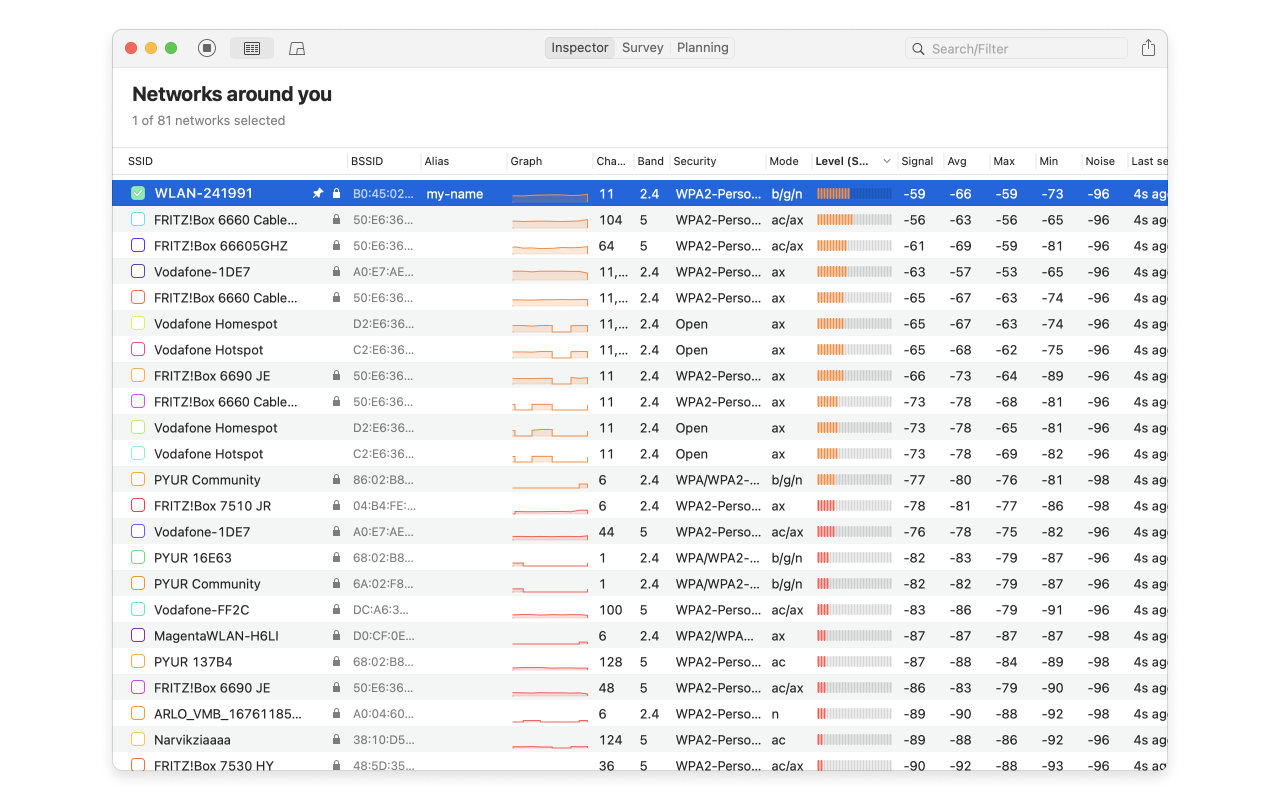Click lock icon beside Vodafone-FF2C
The height and width of the screenshot is (800, 1280).
click(336, 609)
